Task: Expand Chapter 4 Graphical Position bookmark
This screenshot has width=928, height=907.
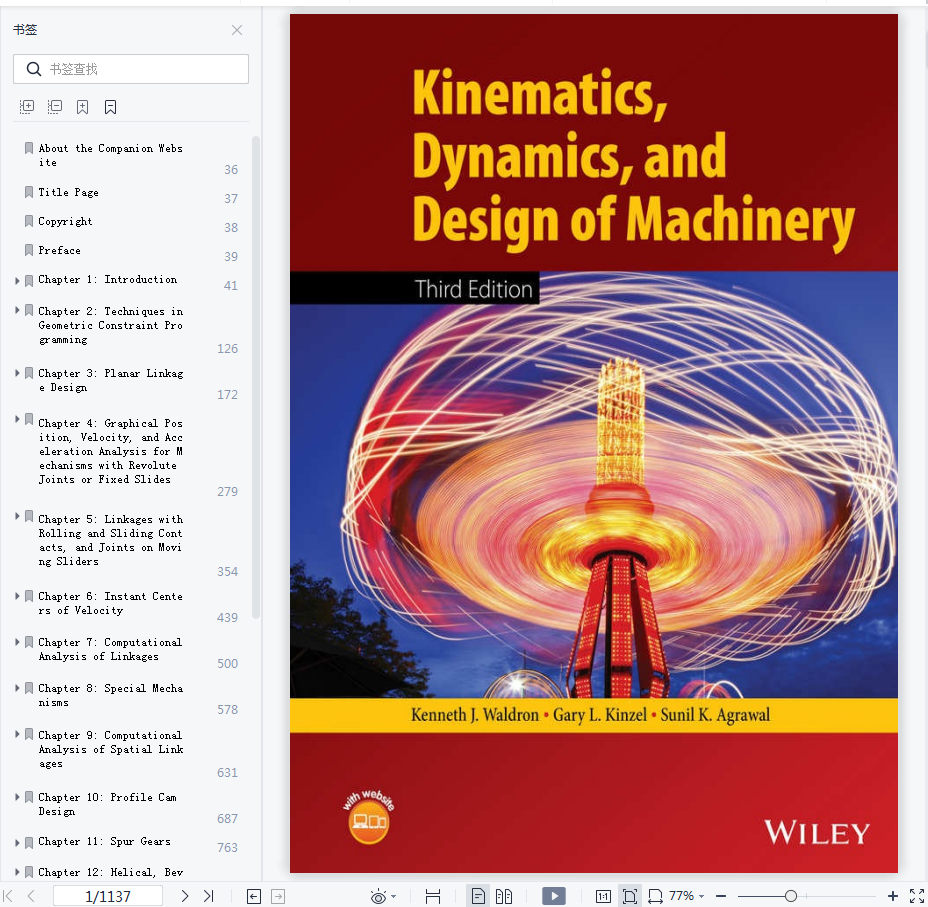Action: tap(17, 419)
